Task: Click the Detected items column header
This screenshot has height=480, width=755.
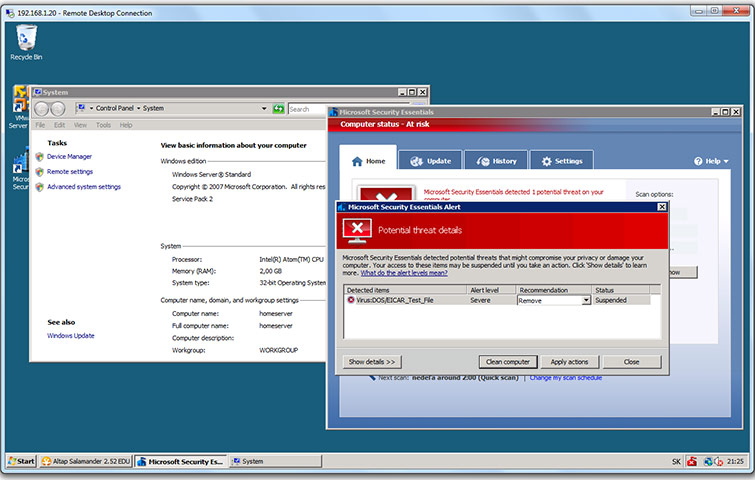Action: (x=406, y=290)
